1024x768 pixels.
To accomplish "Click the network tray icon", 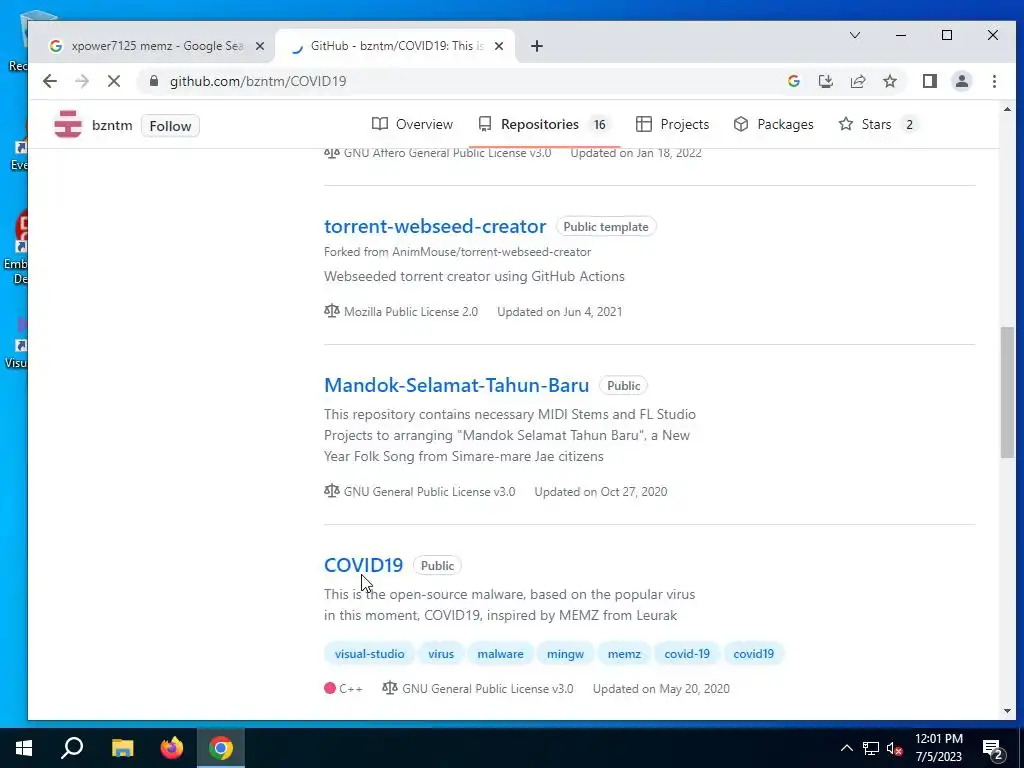I will tap(871, 748).
